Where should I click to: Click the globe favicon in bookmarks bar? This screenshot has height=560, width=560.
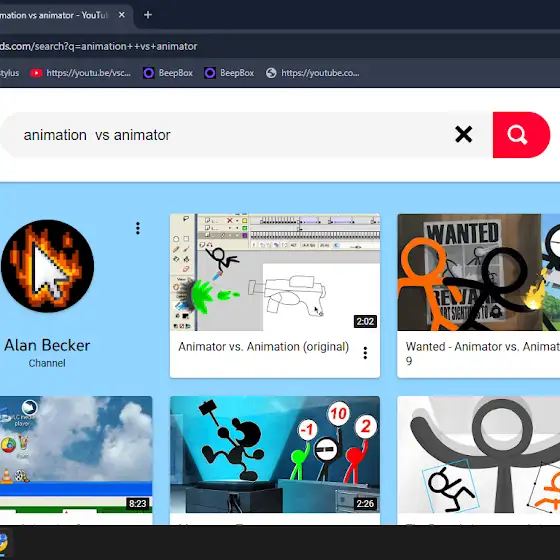pos(271,73)
